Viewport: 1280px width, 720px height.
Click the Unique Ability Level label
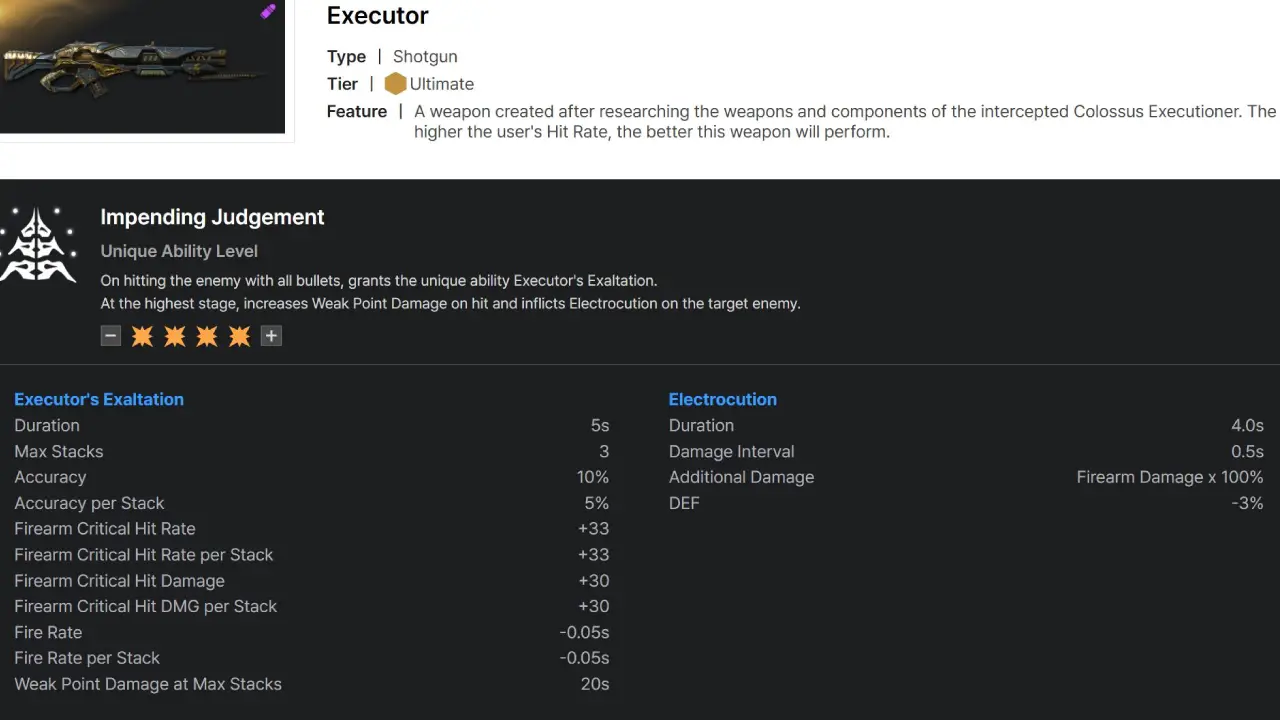179,251
